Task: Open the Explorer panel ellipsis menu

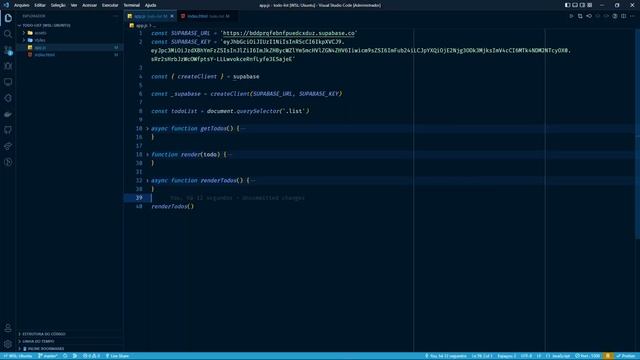Action: tap(116, 16)
